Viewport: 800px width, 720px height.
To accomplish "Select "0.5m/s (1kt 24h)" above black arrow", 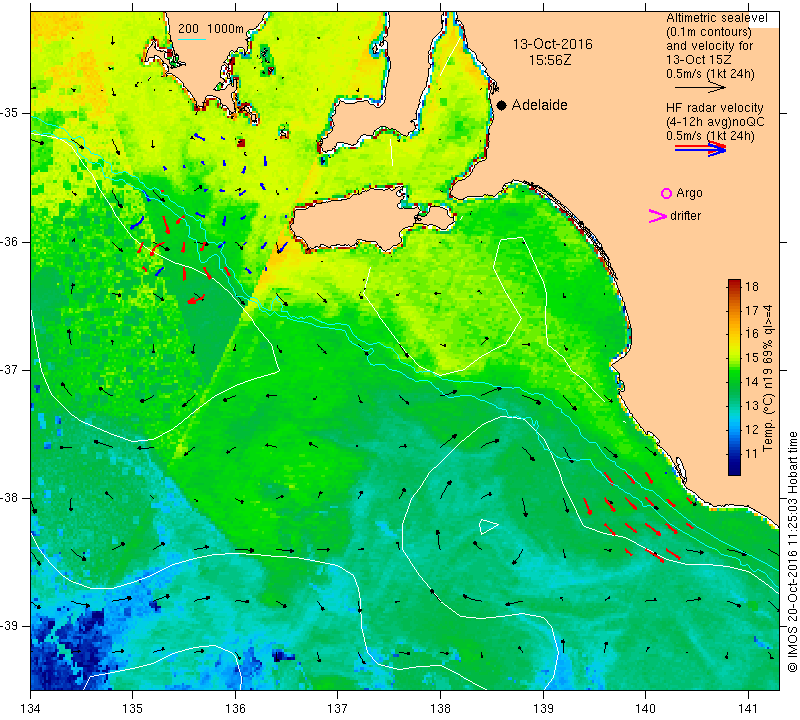I will pyautogui.click(x=710, y=74).
